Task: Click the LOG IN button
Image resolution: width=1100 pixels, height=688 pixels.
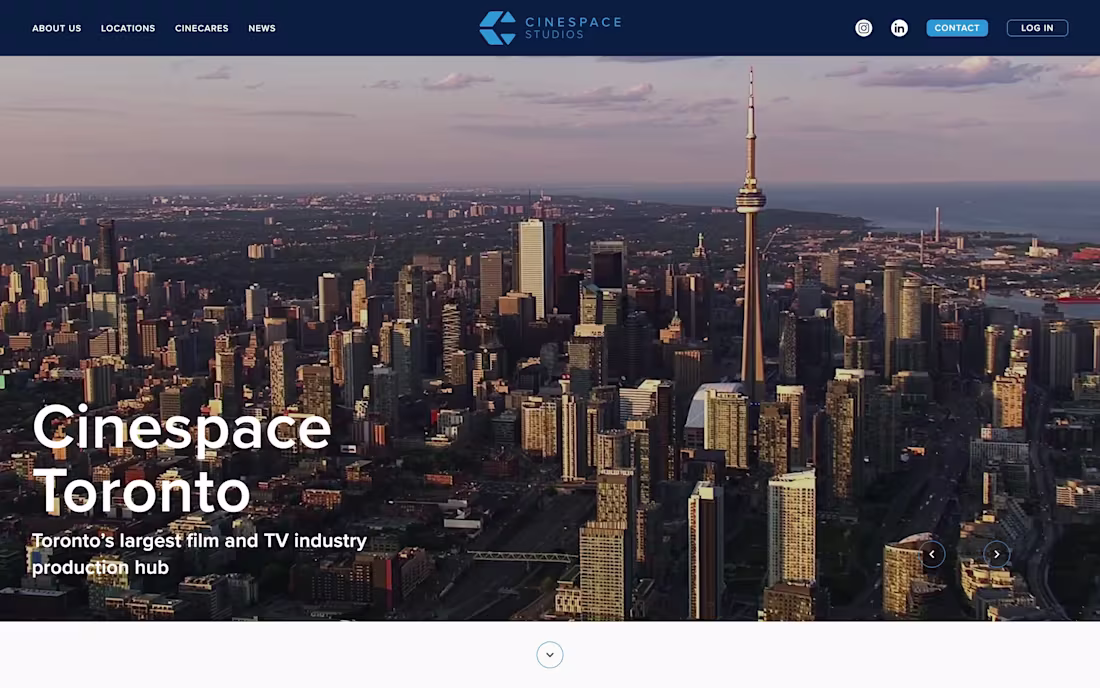Action: tap(1037, 27)
